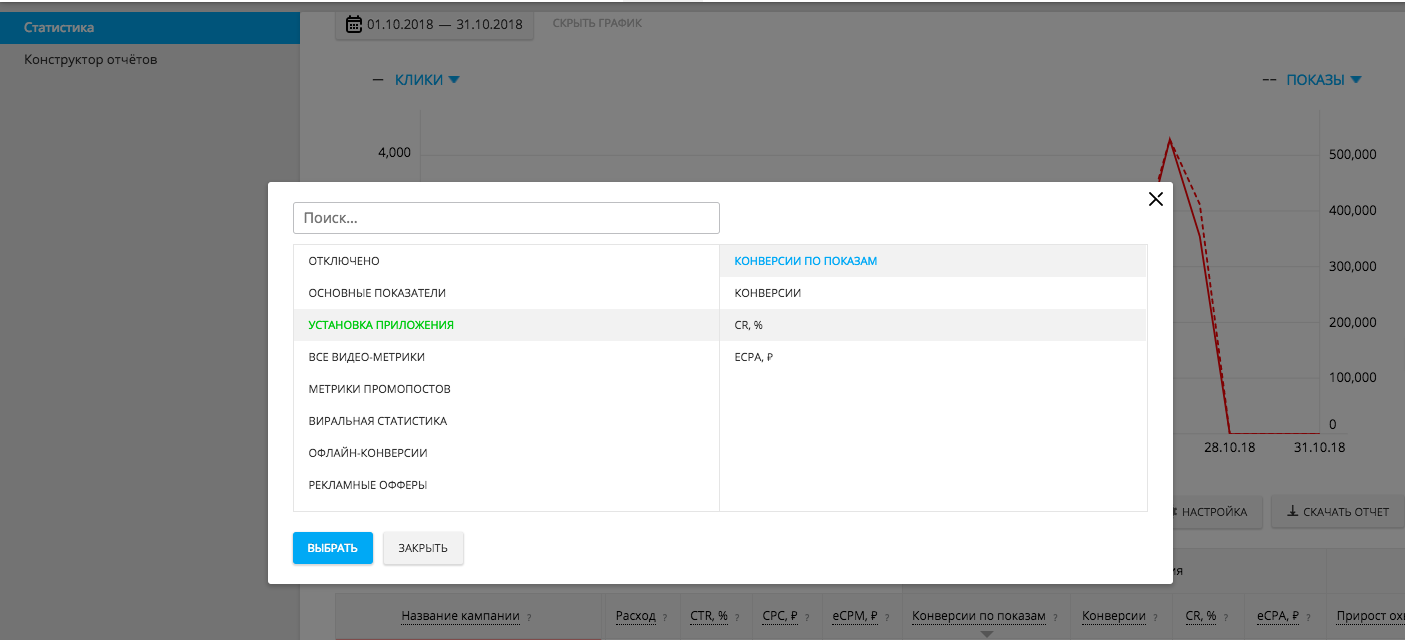Select Рекламные офферы category
Image resolution: width=1405 pixels, height=640 pixels.
click(368, 485)
